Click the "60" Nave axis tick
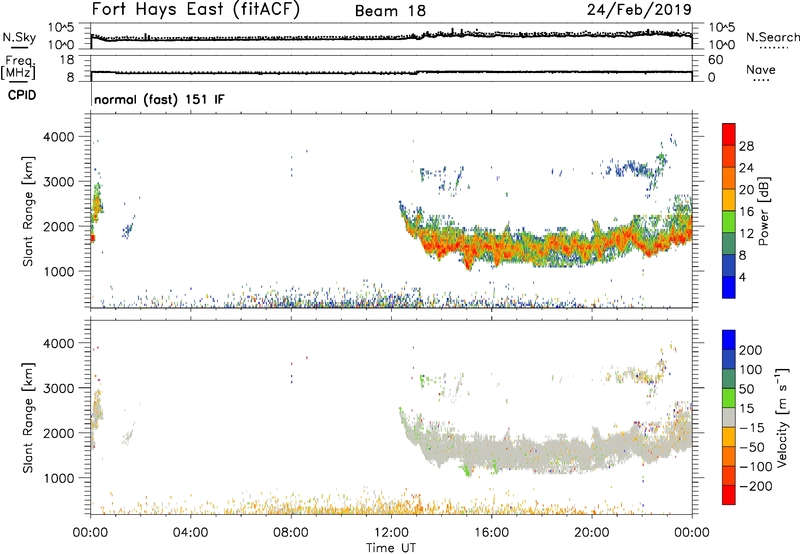The height and width of the screenshot is (554, 800). tap(715, 60)
